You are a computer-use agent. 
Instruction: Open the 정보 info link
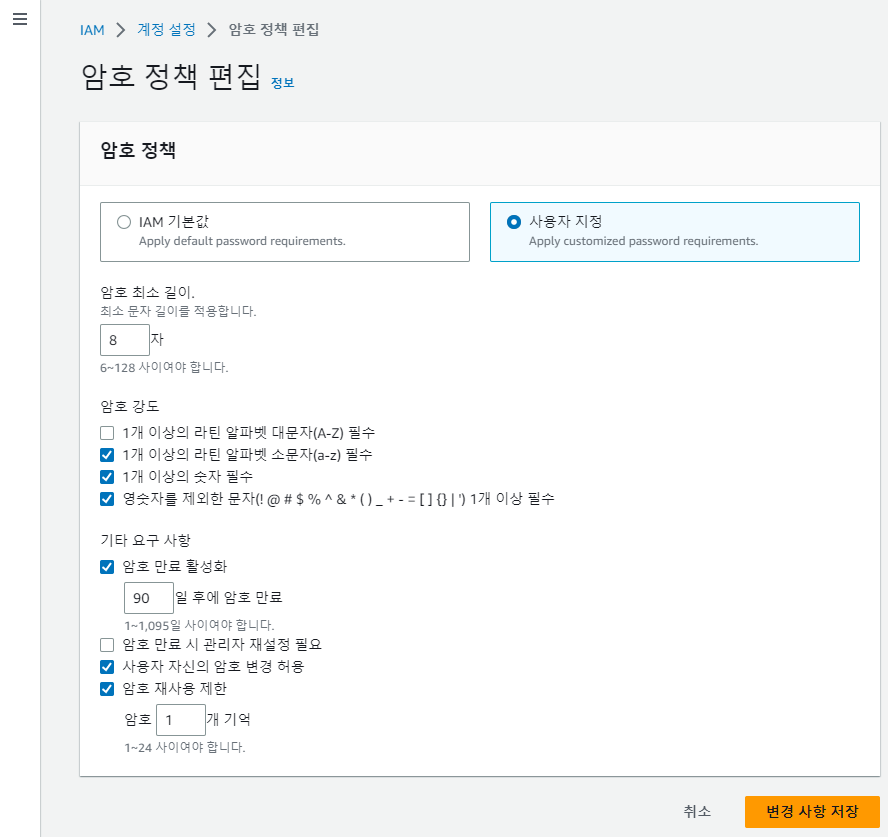pyautogui.click(x=283, y=83)
